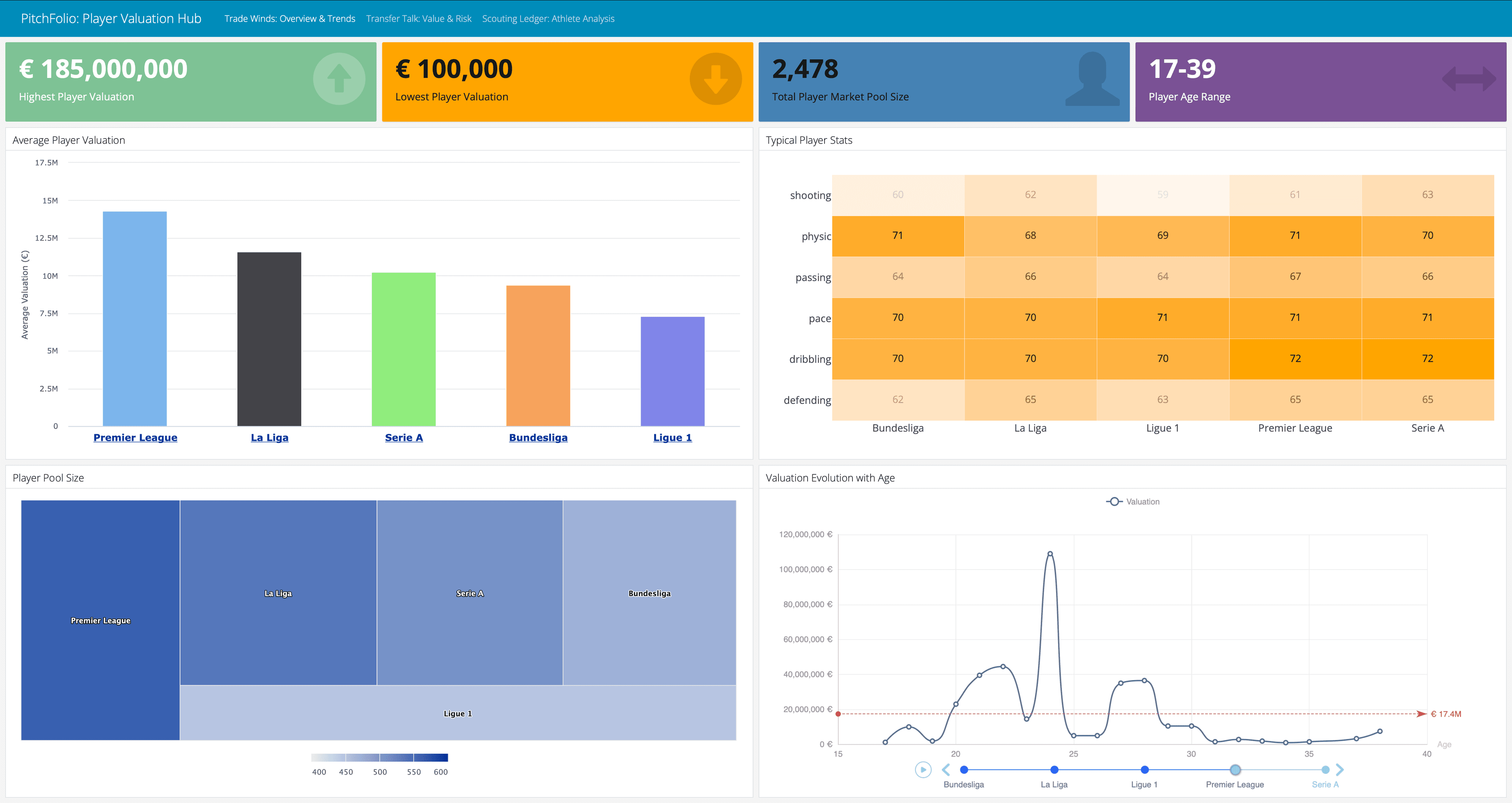Click the Ligue 1 rectangle in Player Pool Size treemap
The image size is (1512, 803).
tap(457, 713)
